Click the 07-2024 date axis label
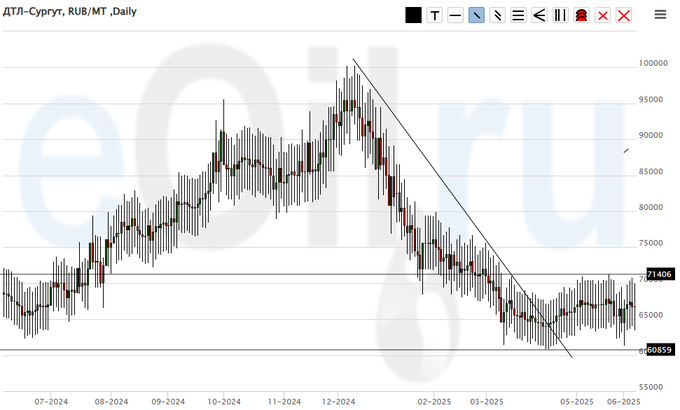 point(50,401)
